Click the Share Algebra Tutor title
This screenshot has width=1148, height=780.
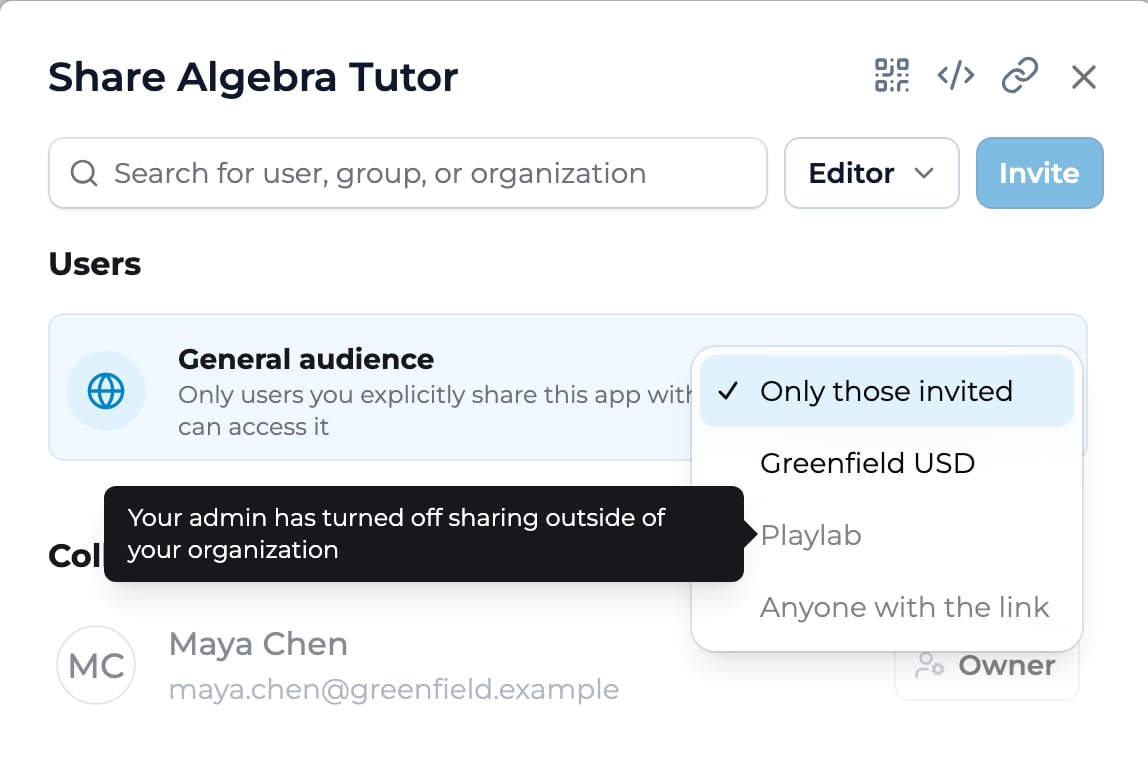tap(253, 77)
